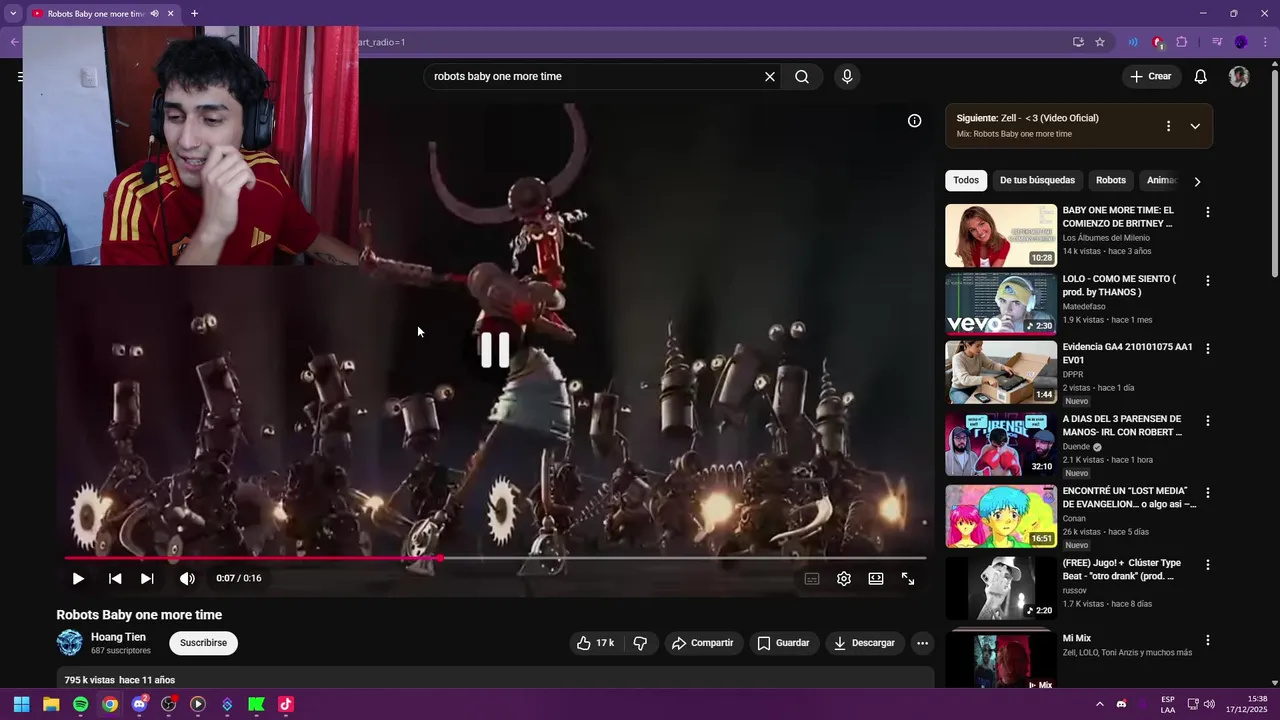Open options for 'A DIAS DEL 3 PARENSEN'
The height and width of the screenshot is (720, 1280).
[x=1208, y=421]
